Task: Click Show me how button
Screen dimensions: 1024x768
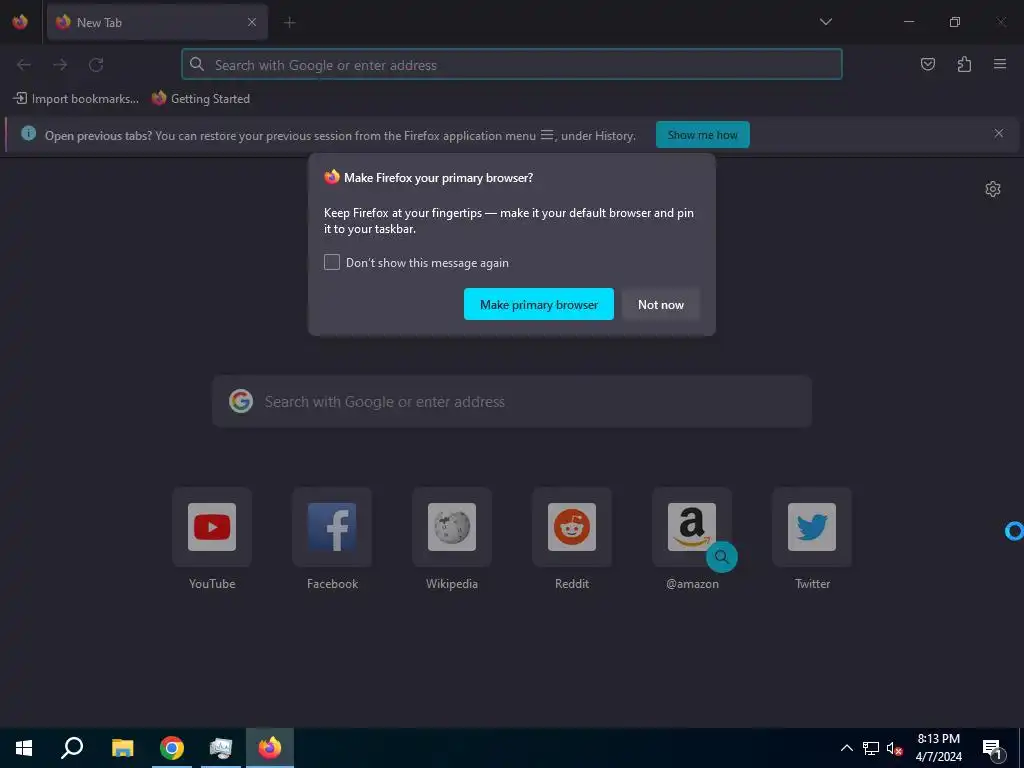Action: point(703,135)
